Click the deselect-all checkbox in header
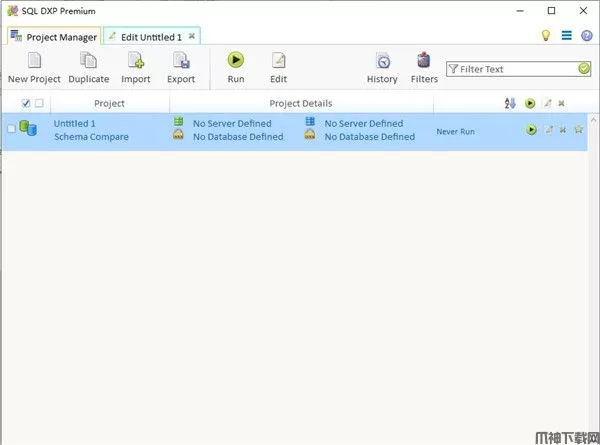This screenshot has width=600, height=445. [x=39, y=103]
